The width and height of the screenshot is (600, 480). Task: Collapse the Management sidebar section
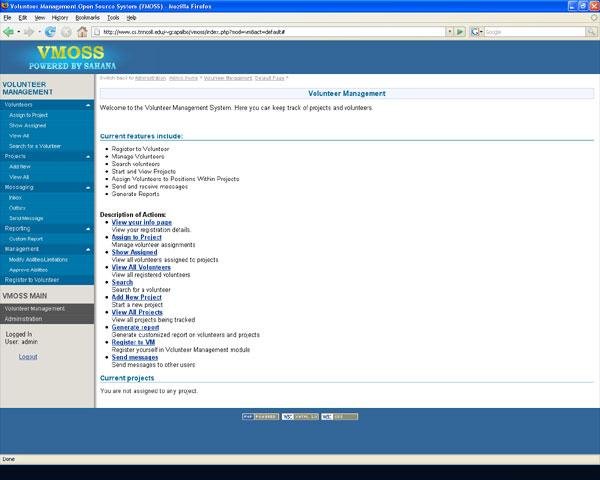[88, 250]
